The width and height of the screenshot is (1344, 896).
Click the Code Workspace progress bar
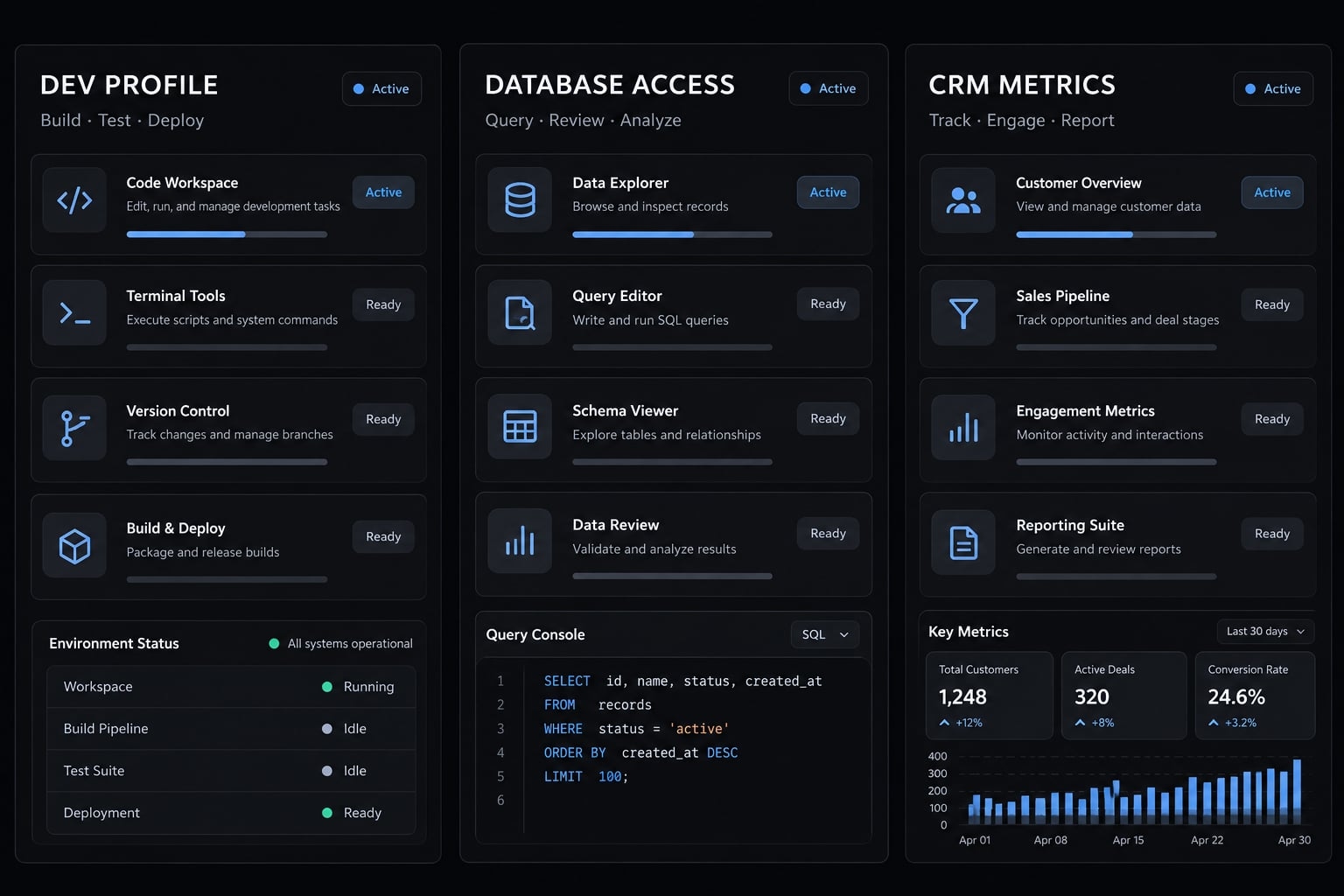click(x=227, y=234)
